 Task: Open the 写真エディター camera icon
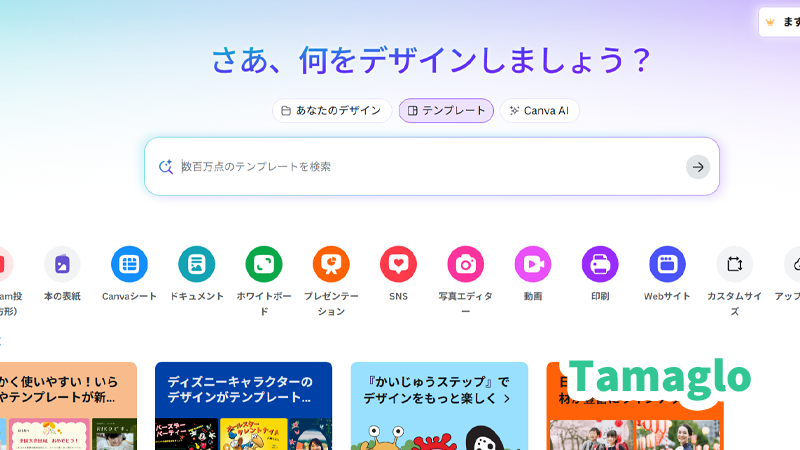coord(465,264)
